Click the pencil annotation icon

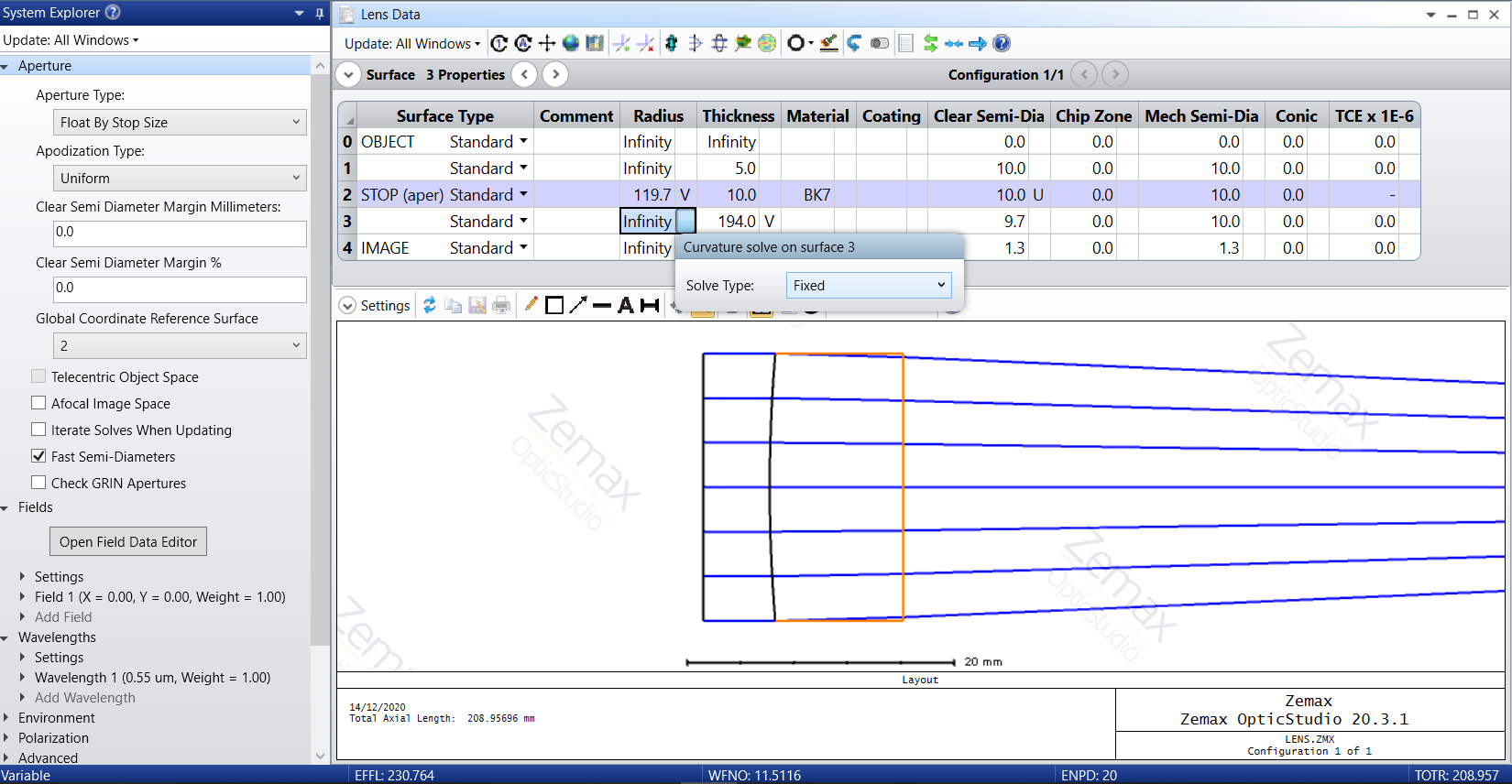click(x=531, y=306)
